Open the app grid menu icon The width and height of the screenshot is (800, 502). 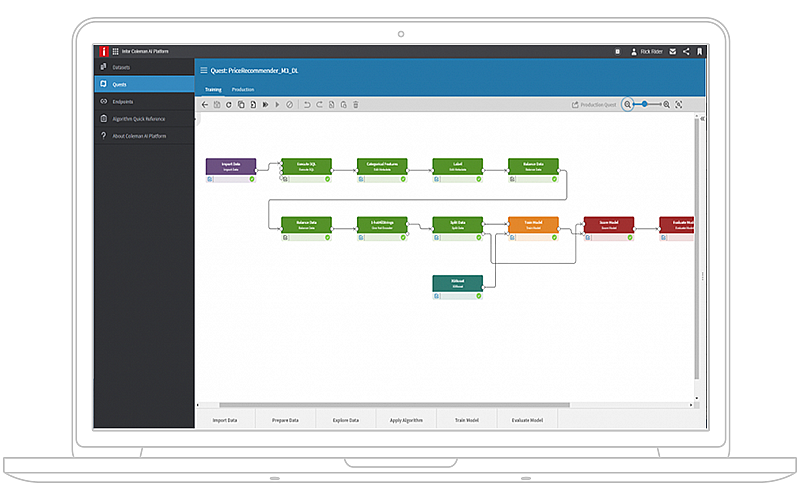[115, 51]
